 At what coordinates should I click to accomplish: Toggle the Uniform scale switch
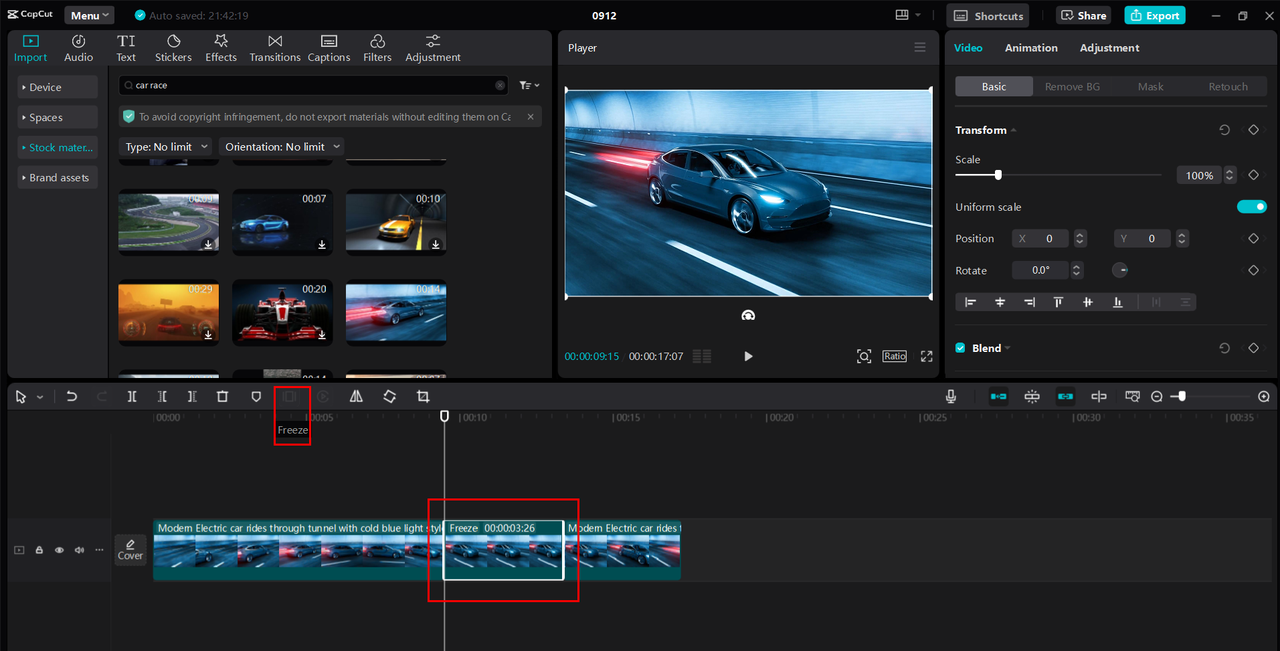pyautogui.click(x=1252, y=207)
